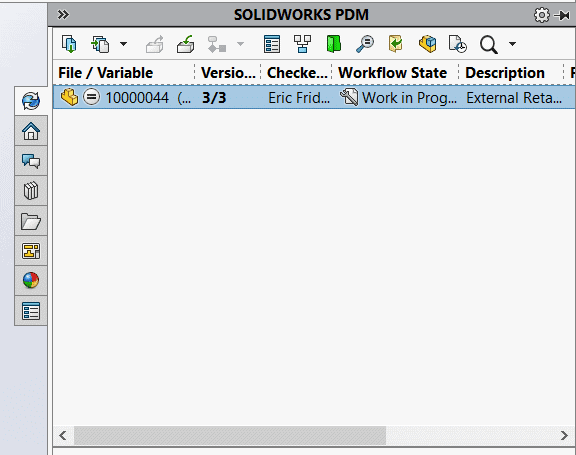Image resolution: width=576 pixels, height=455 pixels.
Task: Click the Version column header
Action: point(228,73)
